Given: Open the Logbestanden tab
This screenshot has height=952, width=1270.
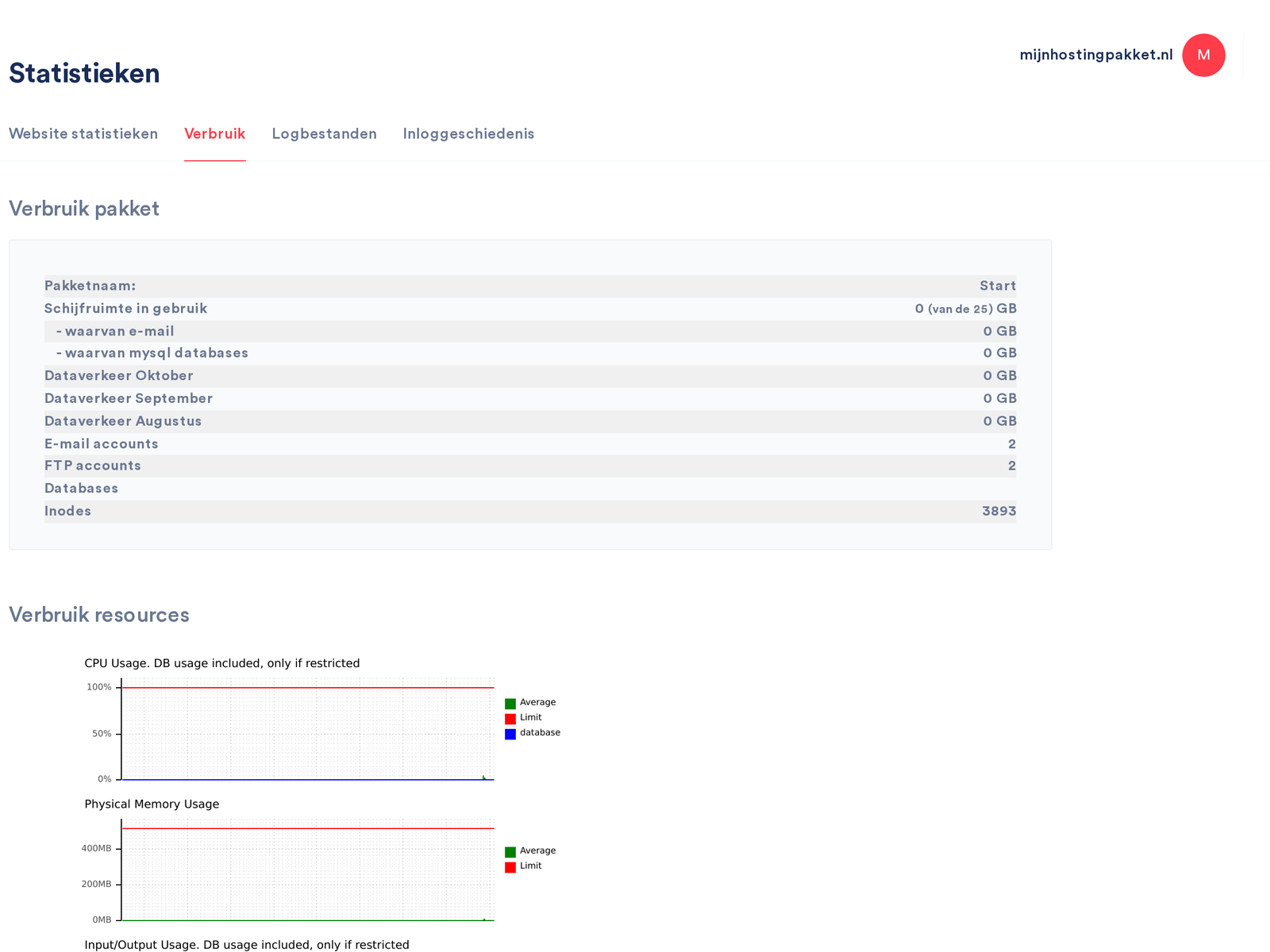Looking at the screenshot, I should (325, 133).
